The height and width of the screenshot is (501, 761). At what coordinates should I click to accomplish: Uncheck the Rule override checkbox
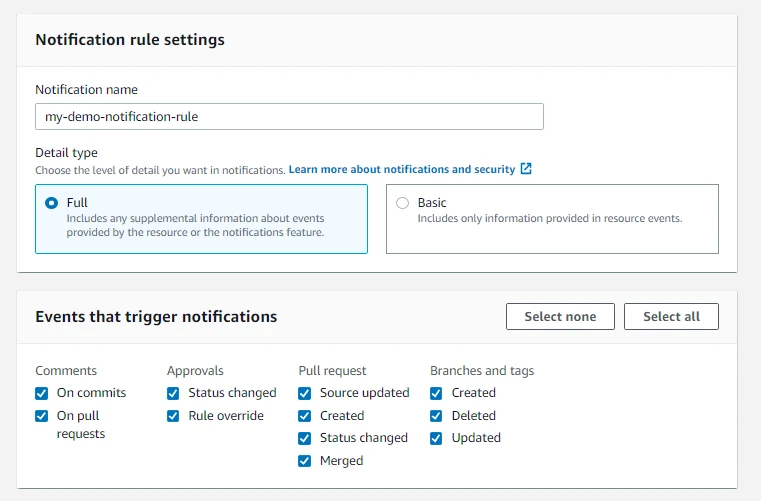[x=174, y=416]
